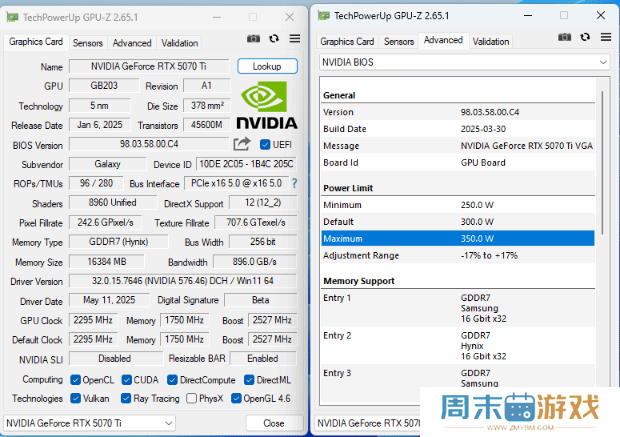Click the Close button at bottom
The width and height of the screenshot is (620, 437).
(273, 423)
